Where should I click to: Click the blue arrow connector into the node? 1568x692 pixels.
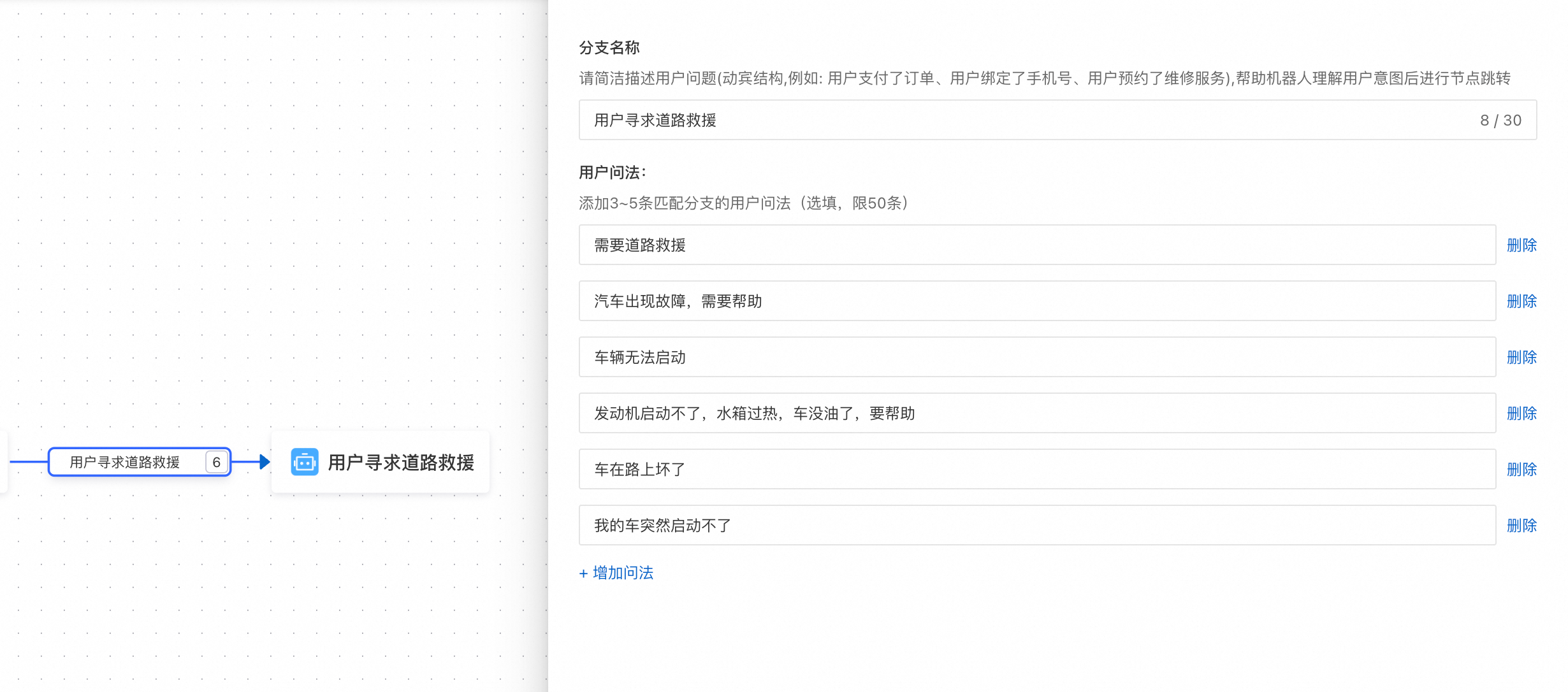[264, 462]
